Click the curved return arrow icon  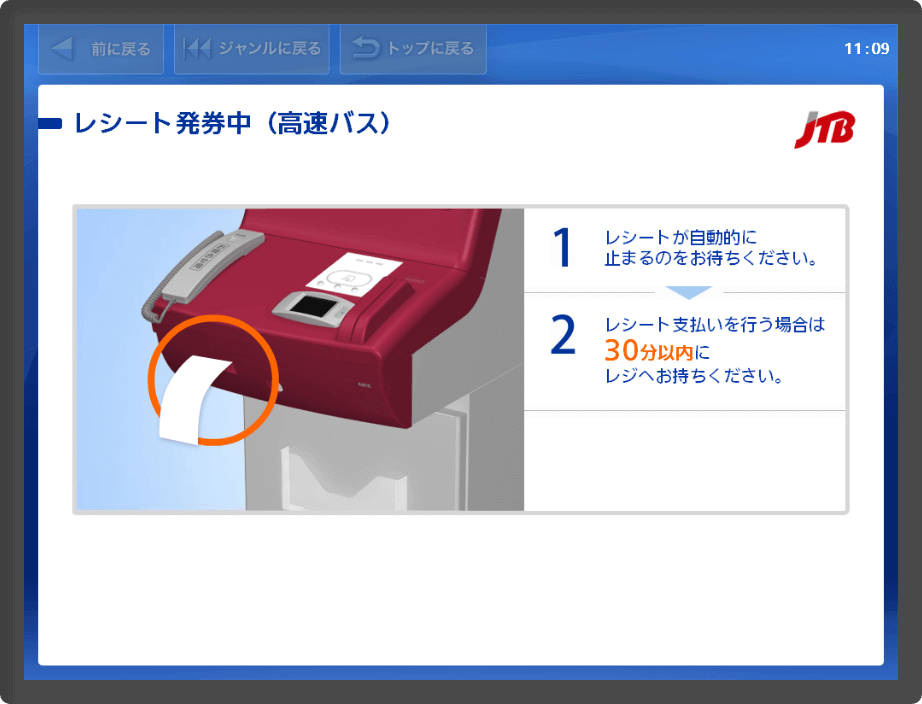(x=366, y=48)
